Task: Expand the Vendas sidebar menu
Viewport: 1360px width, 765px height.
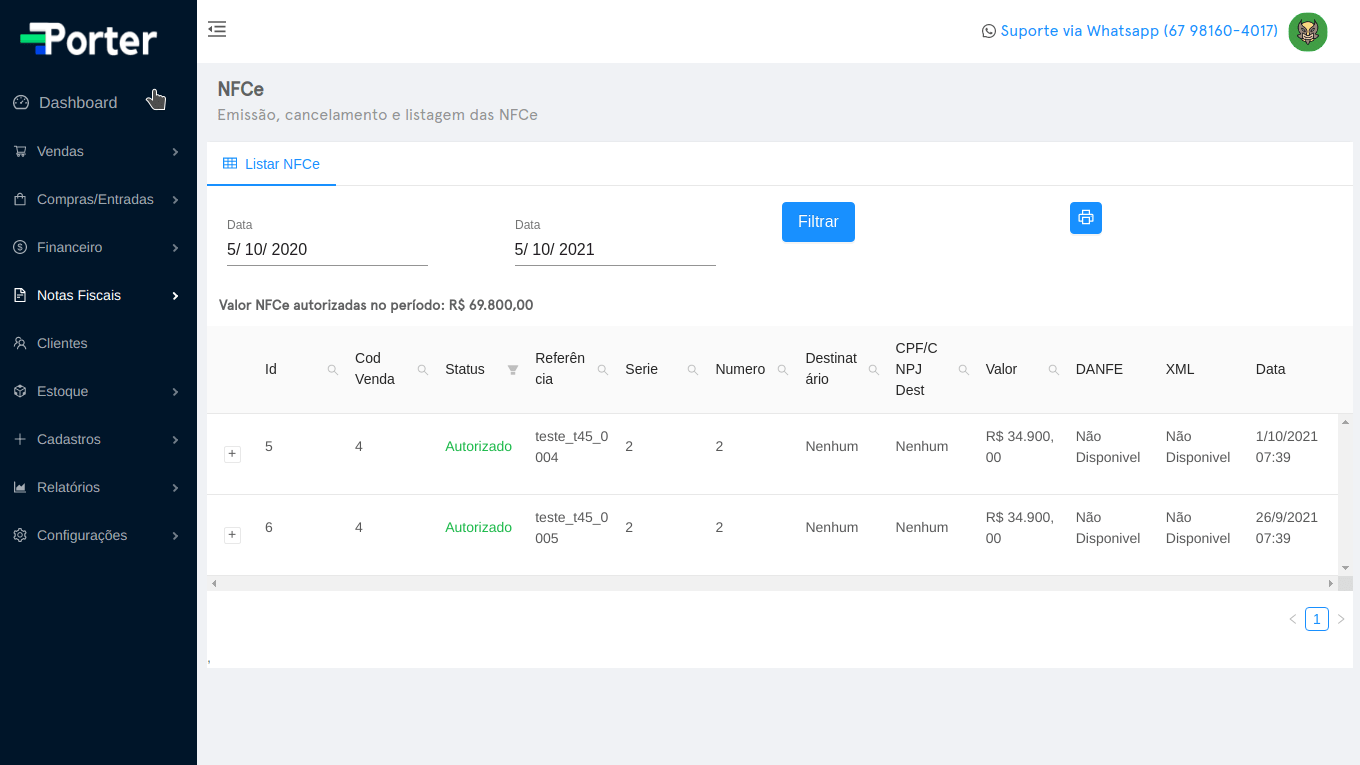Action: (98, 152)
